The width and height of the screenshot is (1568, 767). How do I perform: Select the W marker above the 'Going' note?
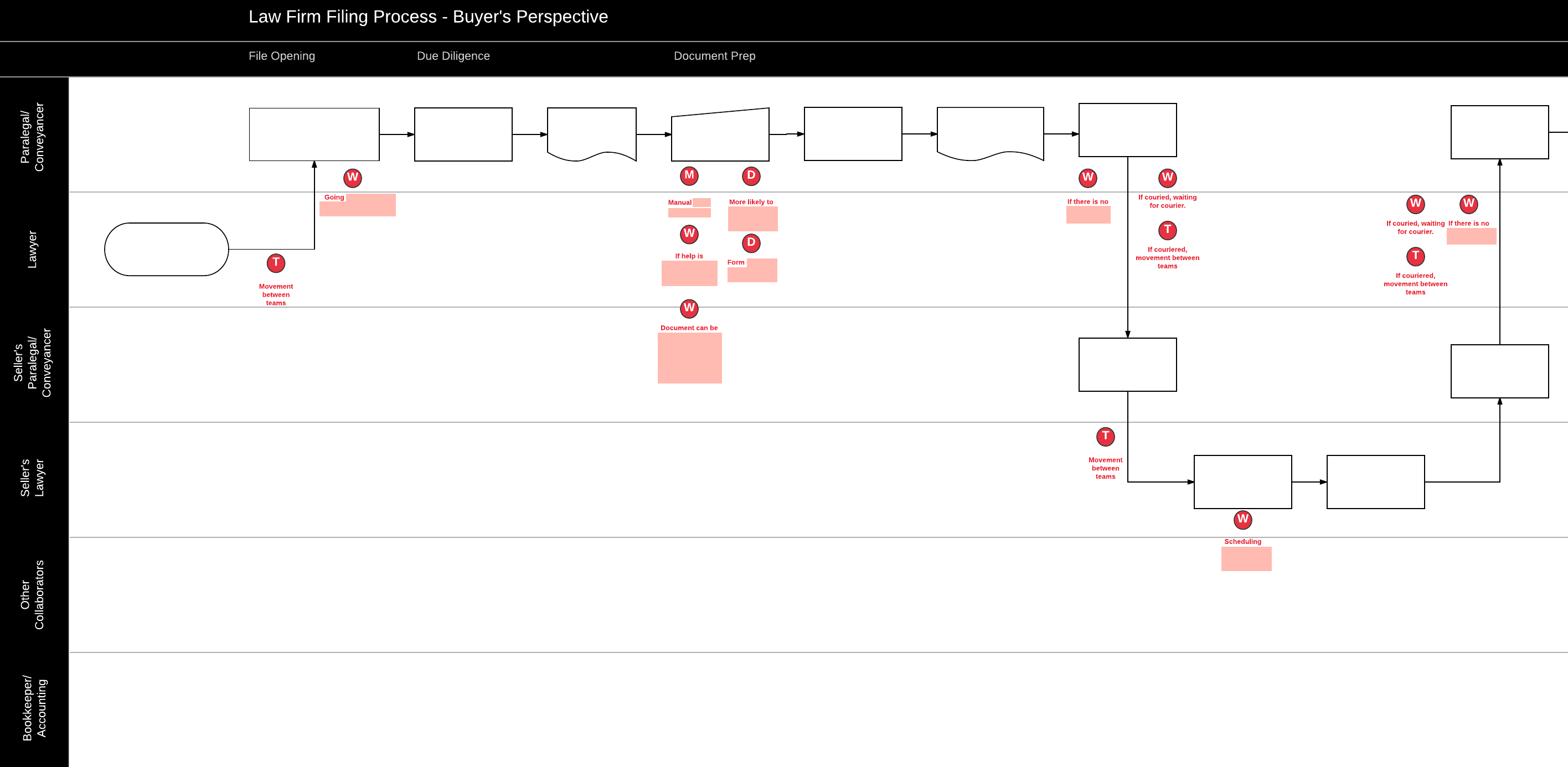pos(353,178)
